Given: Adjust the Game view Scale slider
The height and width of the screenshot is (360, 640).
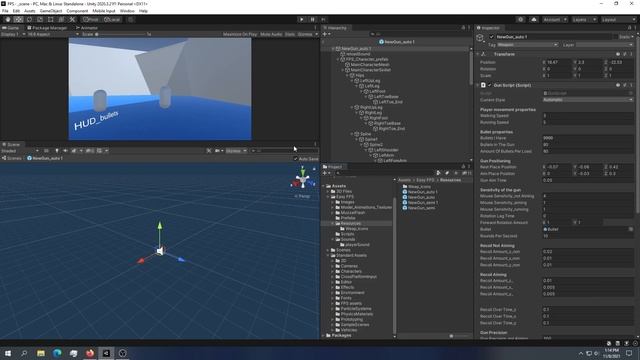Looking at the screenshot, I should [x=120, y=34].
